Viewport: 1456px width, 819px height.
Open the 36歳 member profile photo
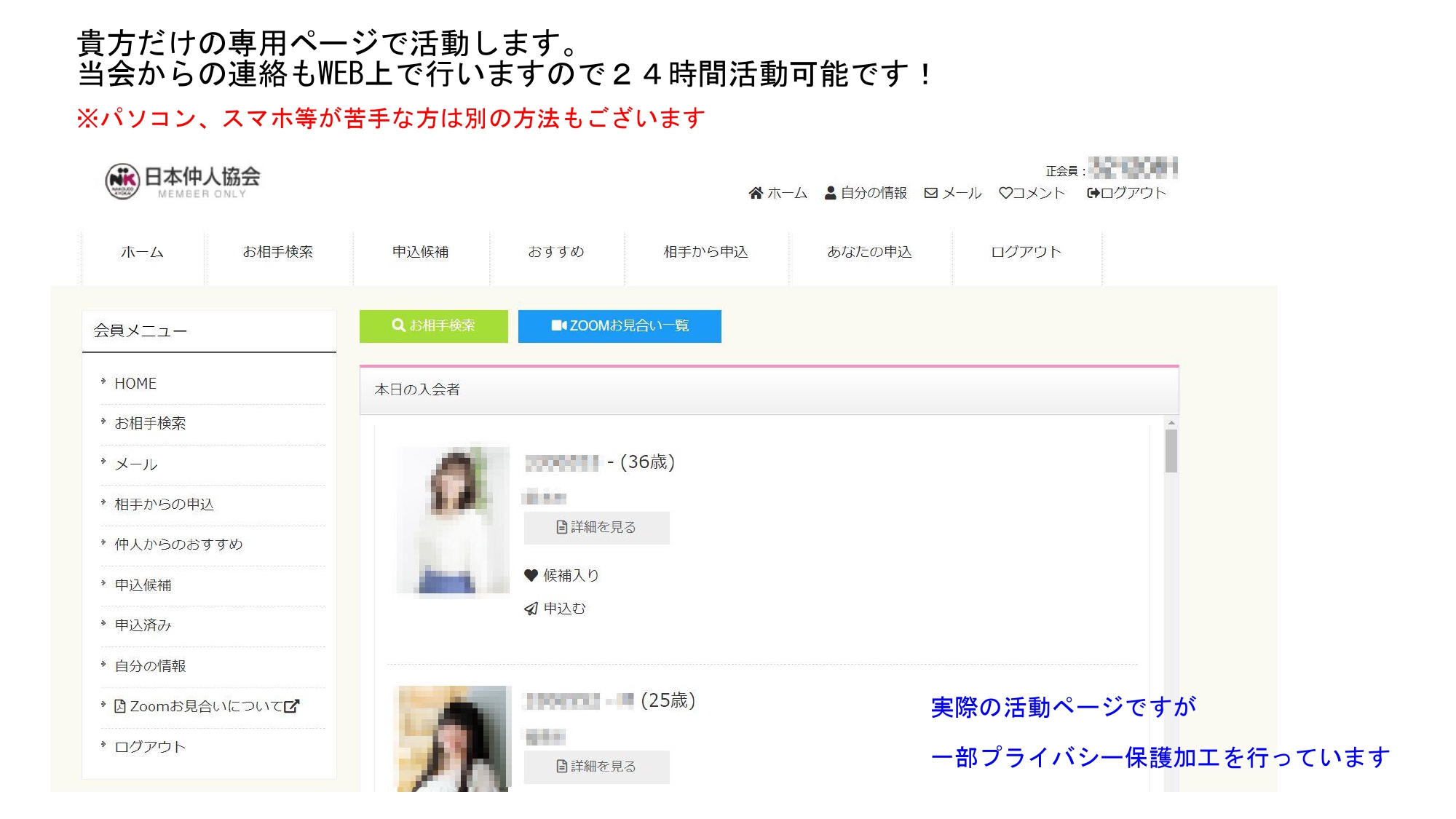click(453, 520)
